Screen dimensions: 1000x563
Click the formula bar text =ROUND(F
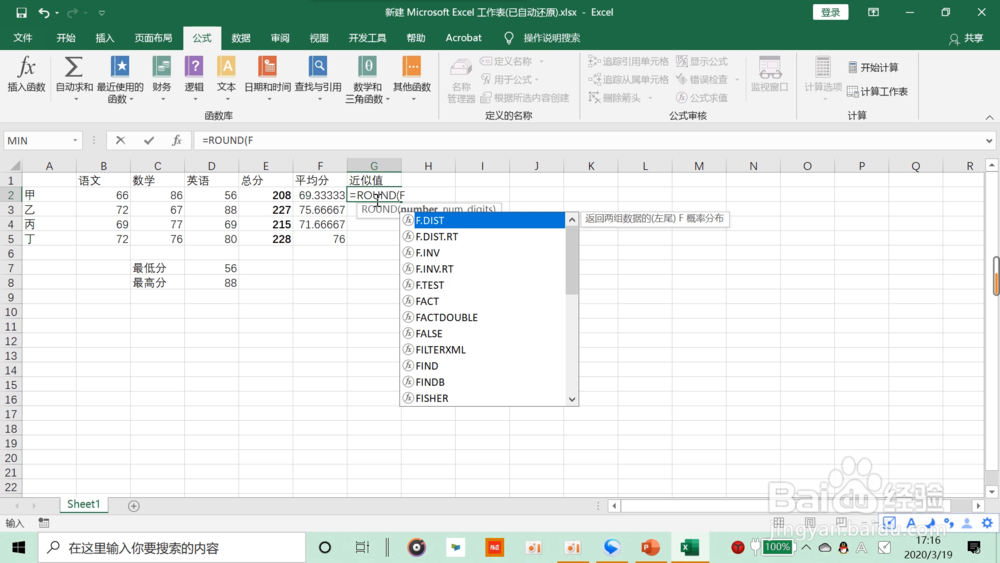pyautogui.click(x=228, y=140)
